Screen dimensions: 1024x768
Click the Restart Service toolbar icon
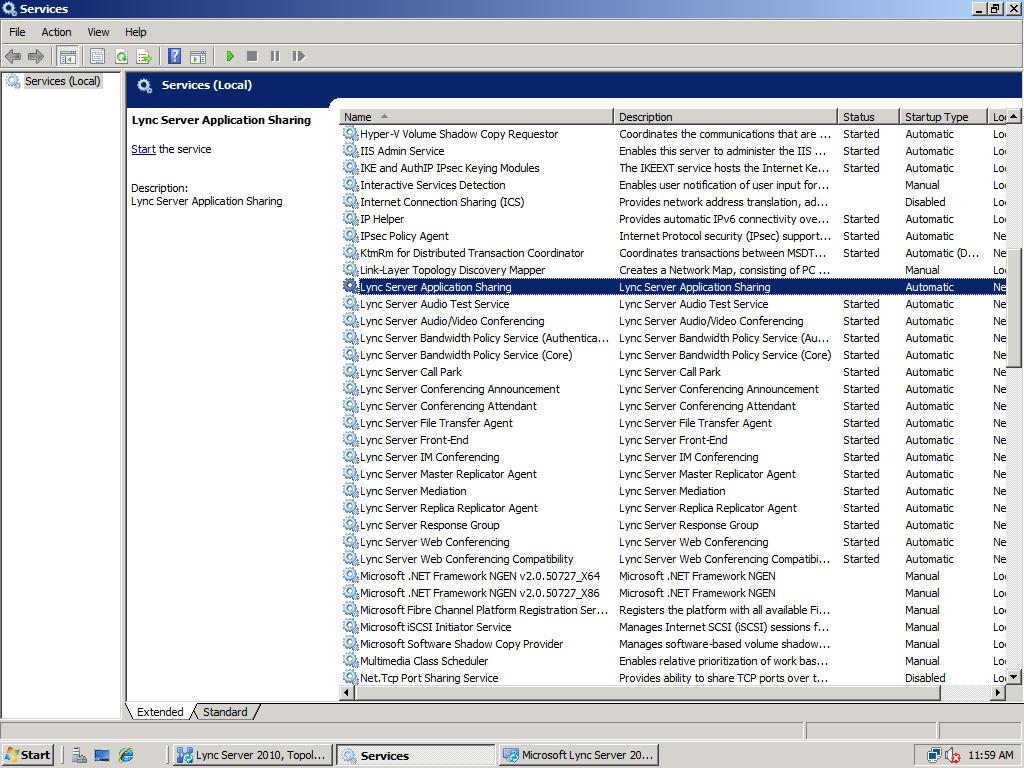tap(298, 56)
